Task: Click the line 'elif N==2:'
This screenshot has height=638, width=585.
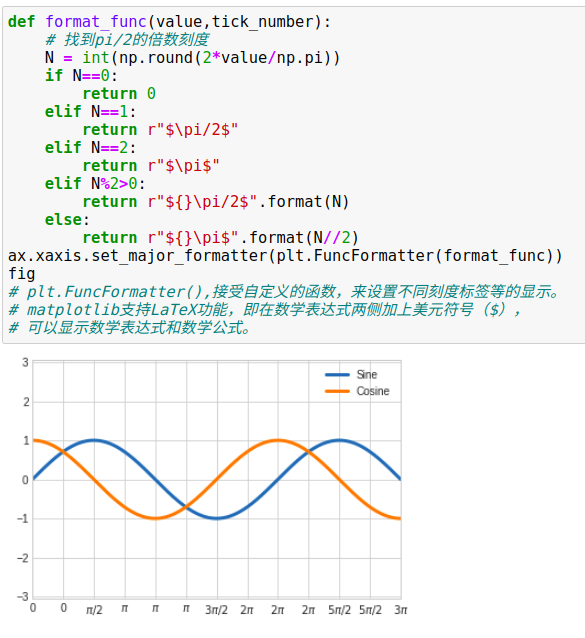Action: pyautogui.click(x=90, y=147)
